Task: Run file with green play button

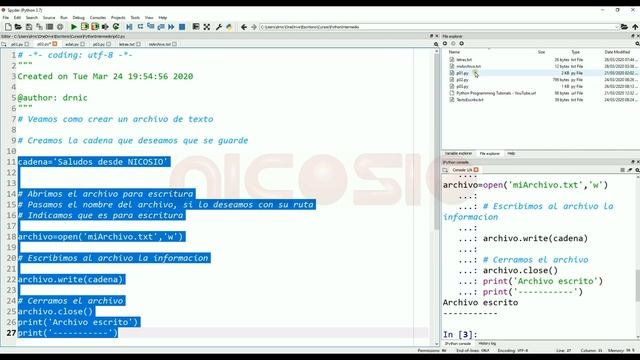Action: 74,27
